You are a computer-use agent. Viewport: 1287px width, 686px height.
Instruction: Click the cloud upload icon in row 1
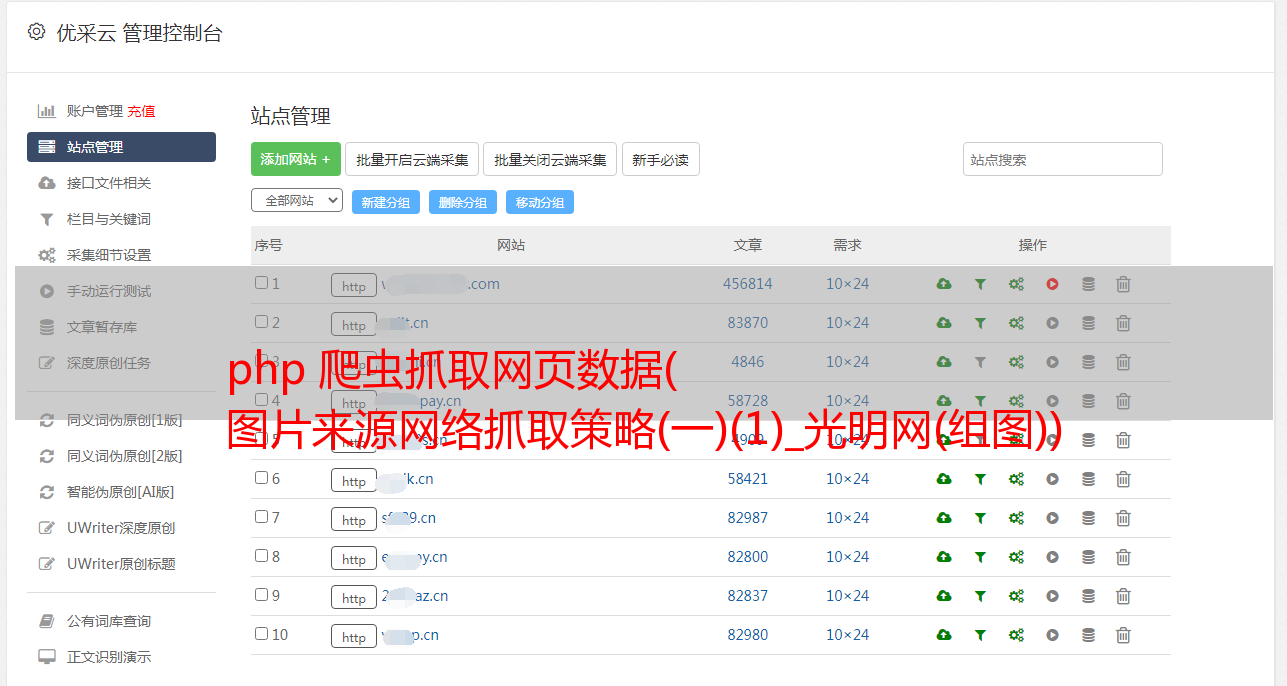944,284
